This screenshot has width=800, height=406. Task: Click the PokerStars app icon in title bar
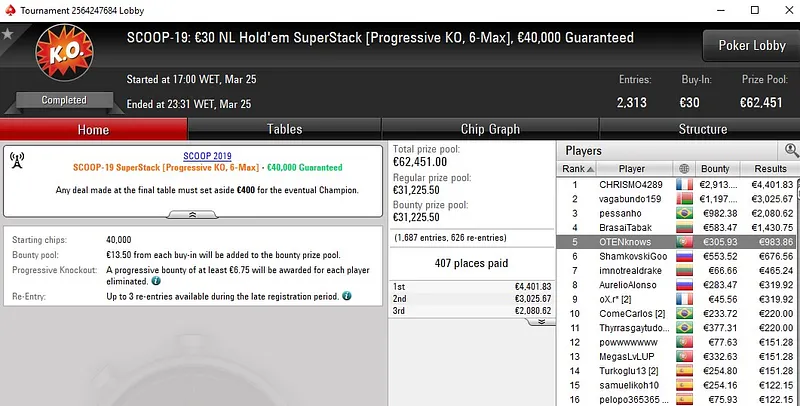tap(8, 9)
